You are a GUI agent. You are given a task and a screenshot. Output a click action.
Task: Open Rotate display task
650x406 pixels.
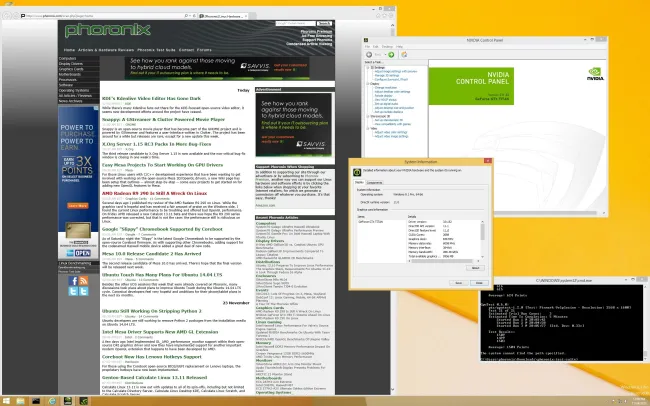point(383,96)
